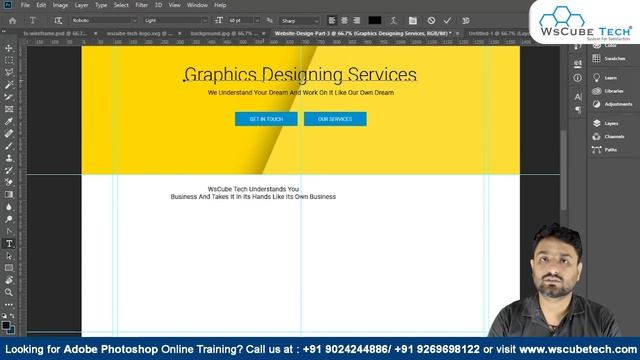The width and height of the screenshot is (640, 360).
Task: Enable left align text
Action: (332, 20)
